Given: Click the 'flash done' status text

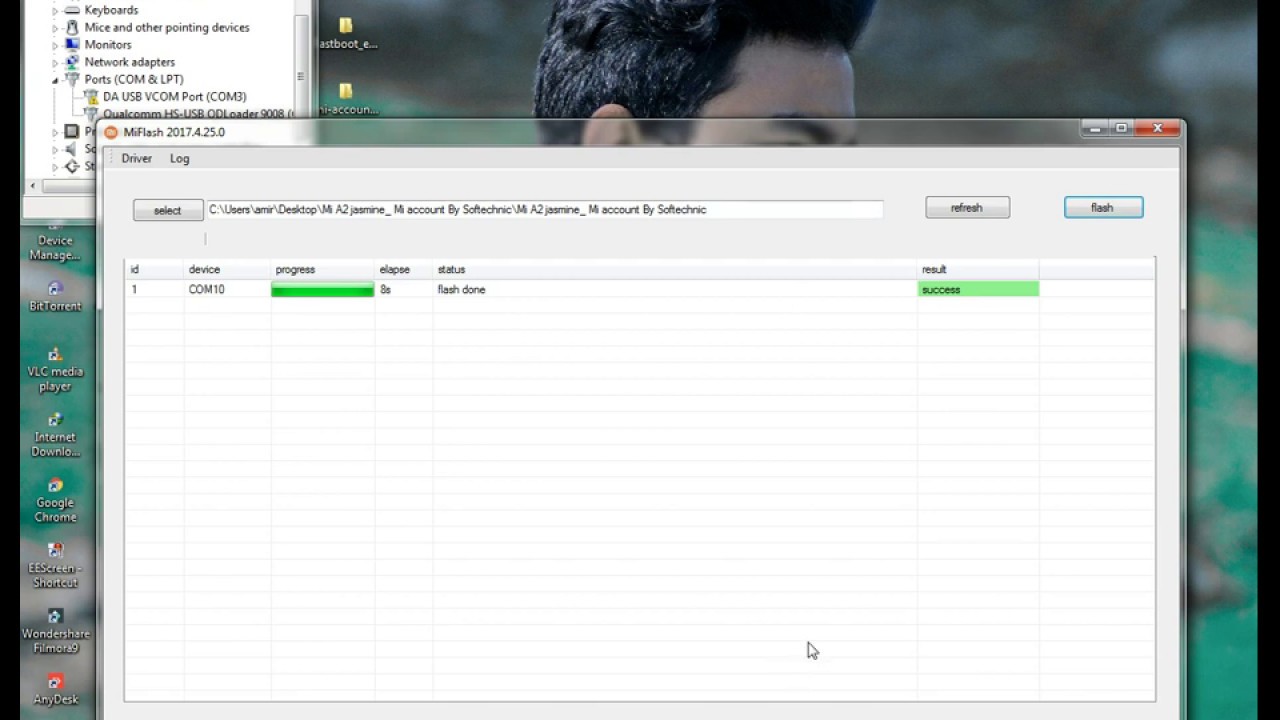Looking at the screenshot, I should (461, 290).
